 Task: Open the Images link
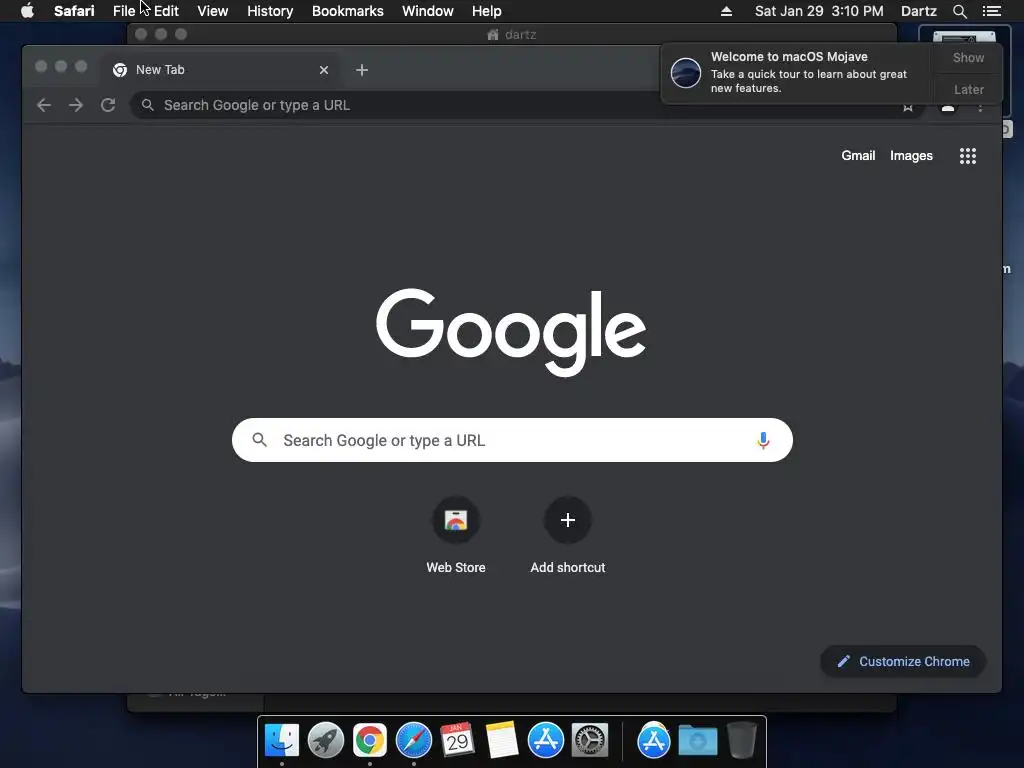[x=911, y=155]
